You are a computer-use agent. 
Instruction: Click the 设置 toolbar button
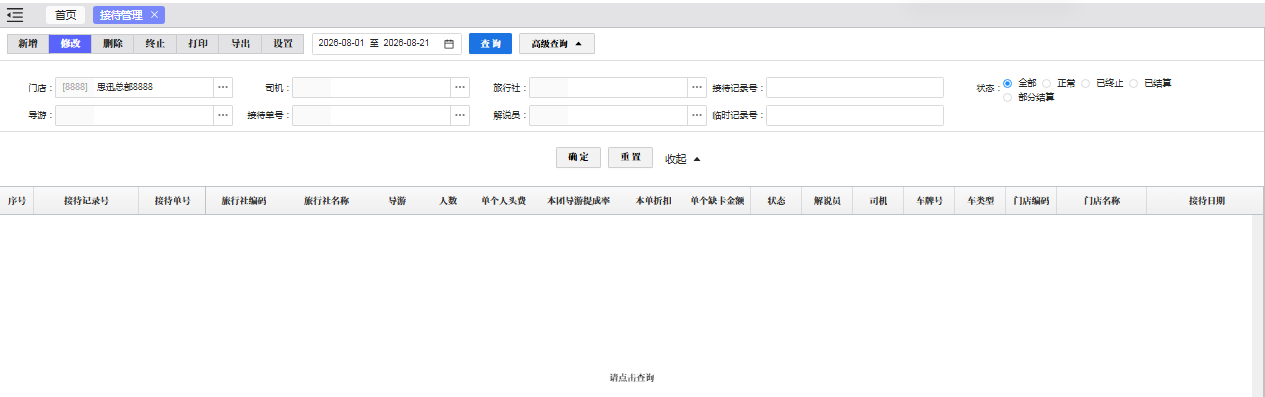click(283, 44)
